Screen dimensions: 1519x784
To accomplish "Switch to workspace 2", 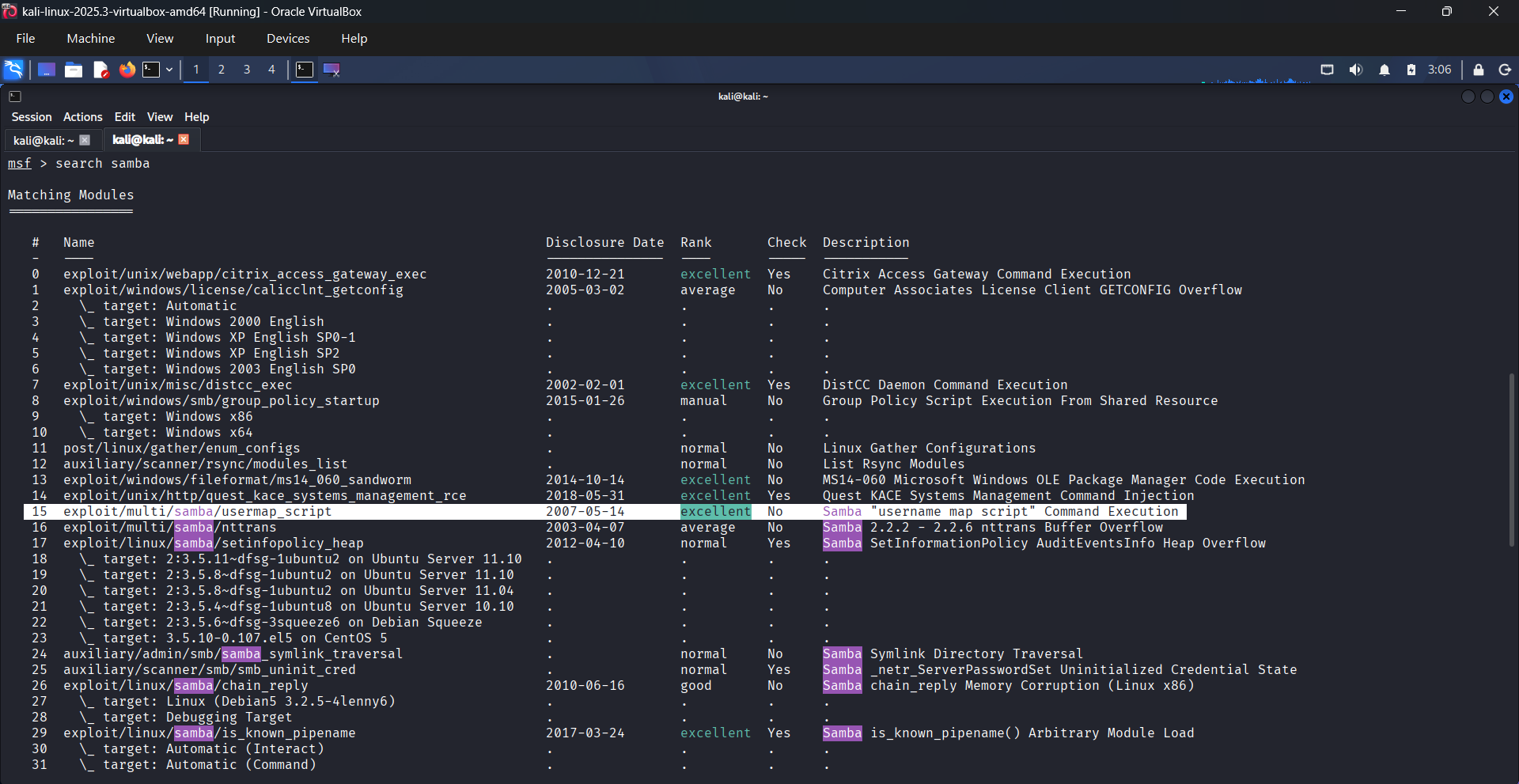I will [222, 70].
